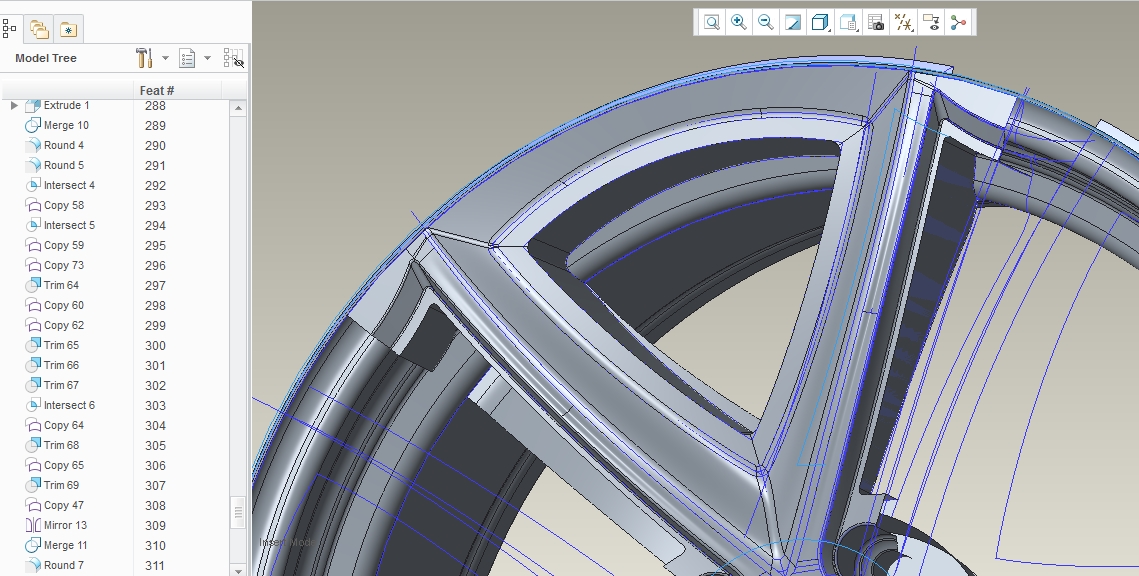This screenshot has height=576, width=1139.
Task: Click the Merge 10 feature icon
Action: 33,126
